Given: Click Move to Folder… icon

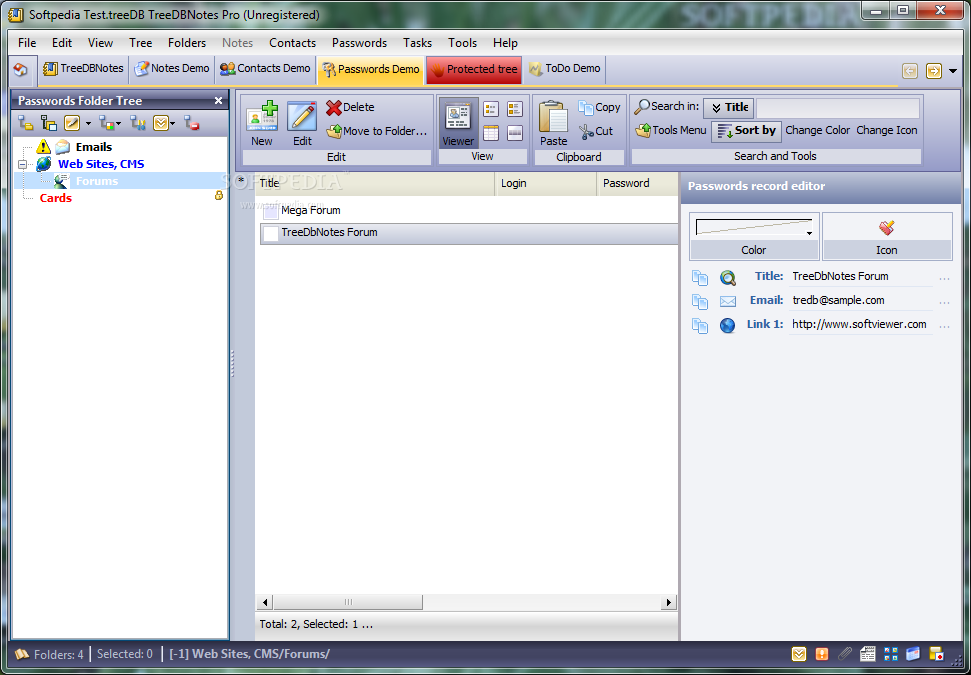Looking at the screenshot, I should [x=377, y=131].
